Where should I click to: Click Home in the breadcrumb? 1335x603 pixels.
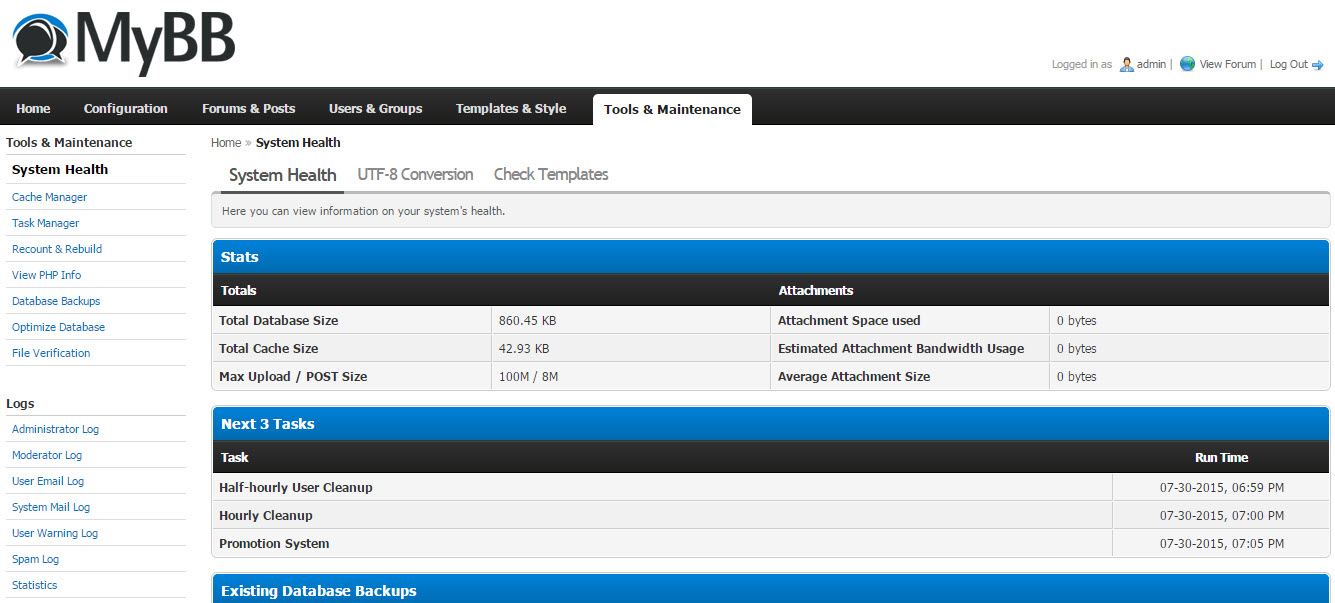pos(226,143)
